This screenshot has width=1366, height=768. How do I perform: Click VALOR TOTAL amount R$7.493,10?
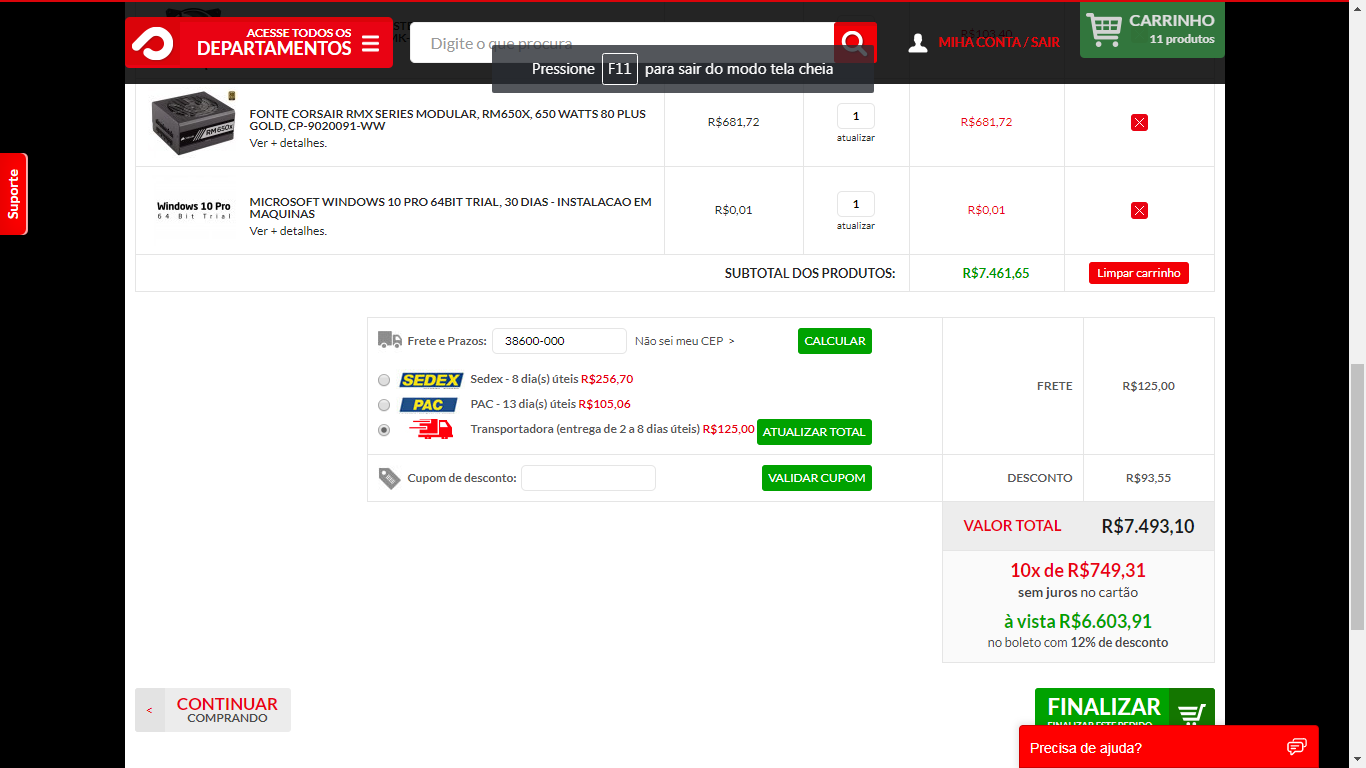(1148, 526)
